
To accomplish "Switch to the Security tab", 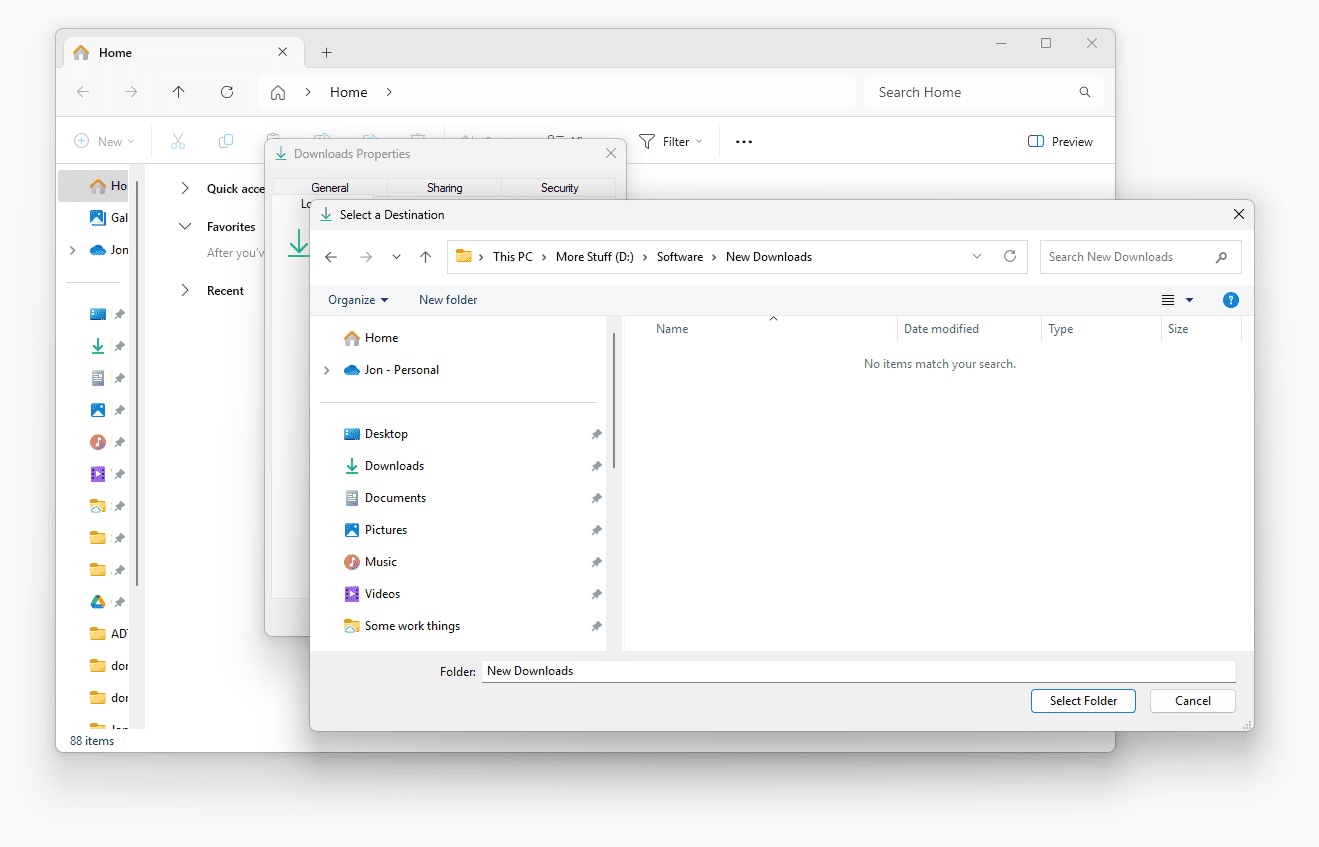I will click(559, 188).
